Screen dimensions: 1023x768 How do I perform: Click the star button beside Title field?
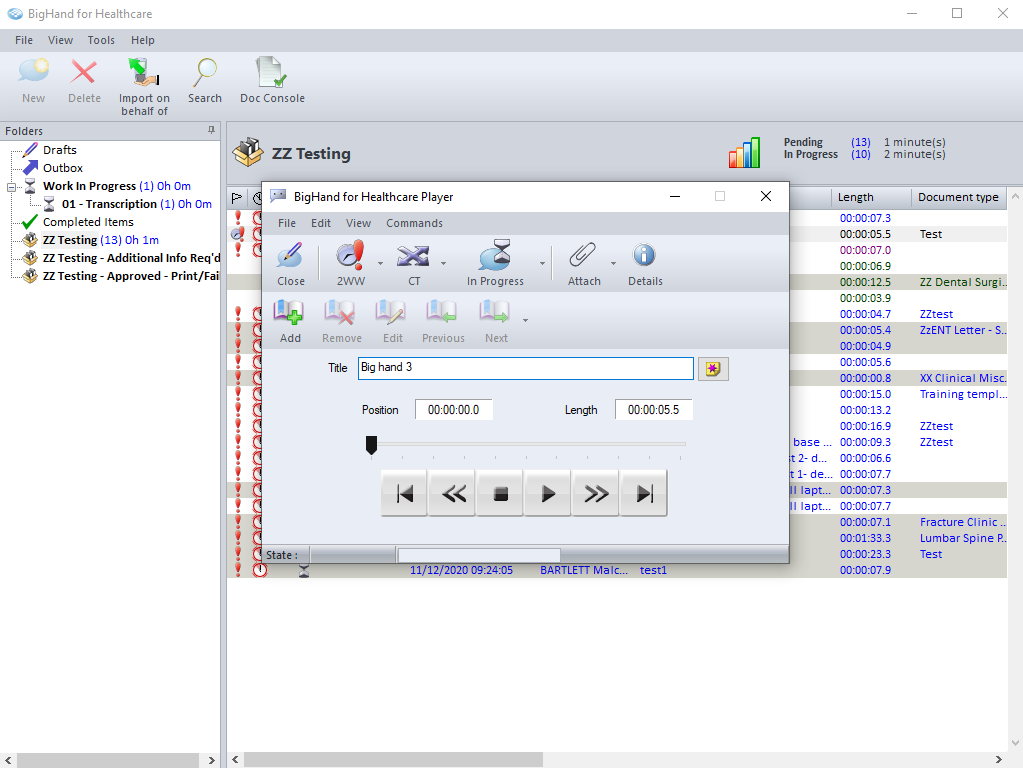pyautogui.click(x=712, y=369)
